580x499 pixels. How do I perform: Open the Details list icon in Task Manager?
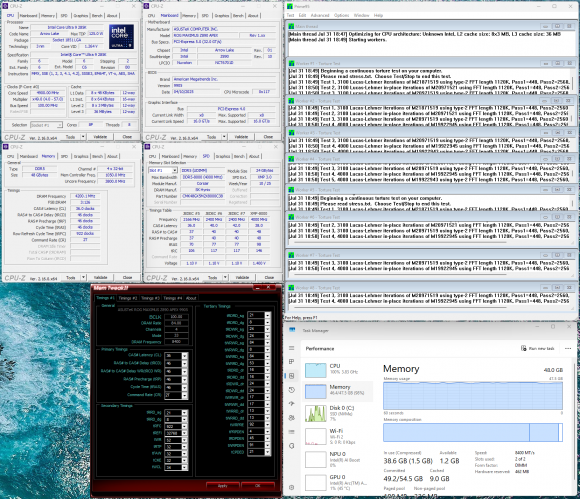[x=291, y=432]
